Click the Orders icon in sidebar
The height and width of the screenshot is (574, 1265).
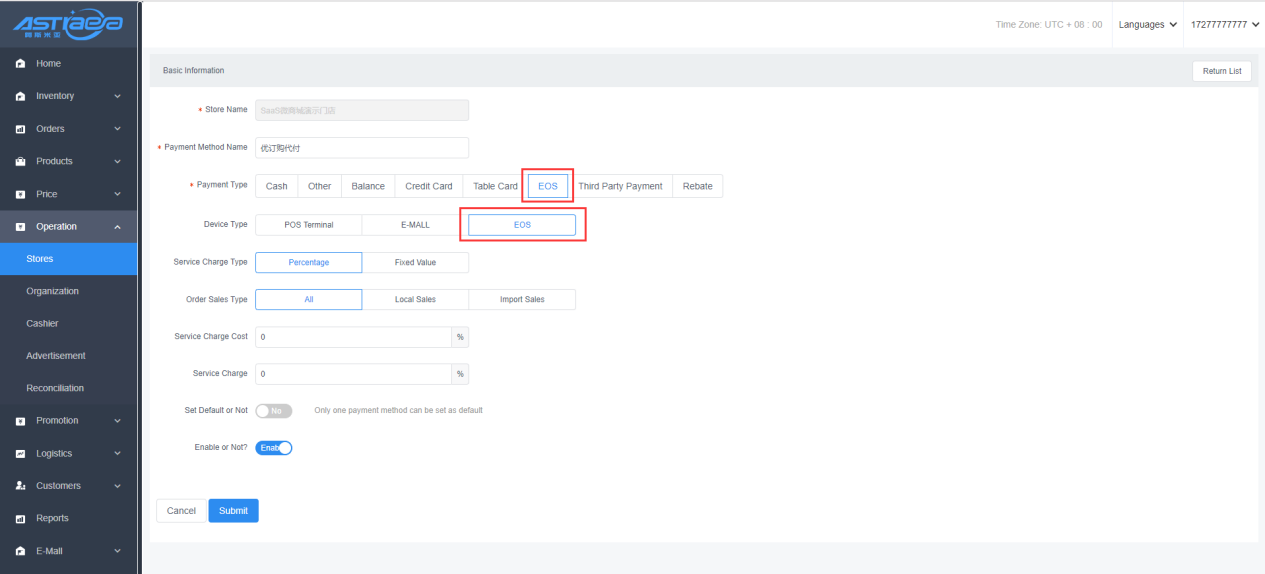pyautogui.click(x=19, y=129)
